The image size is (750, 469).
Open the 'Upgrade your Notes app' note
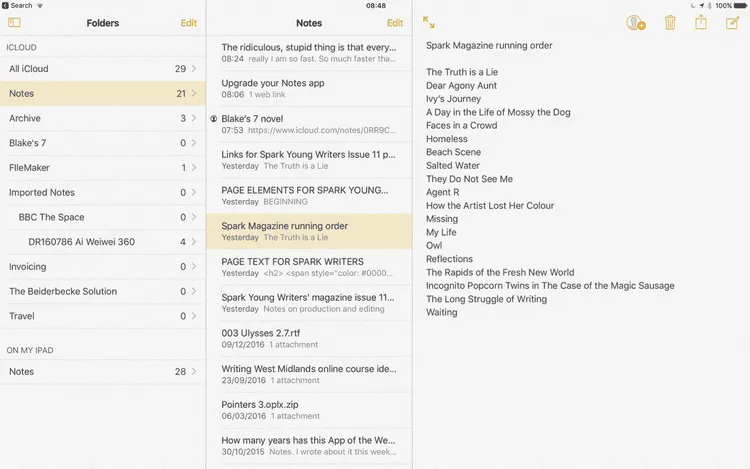click(x=309, y=88)
